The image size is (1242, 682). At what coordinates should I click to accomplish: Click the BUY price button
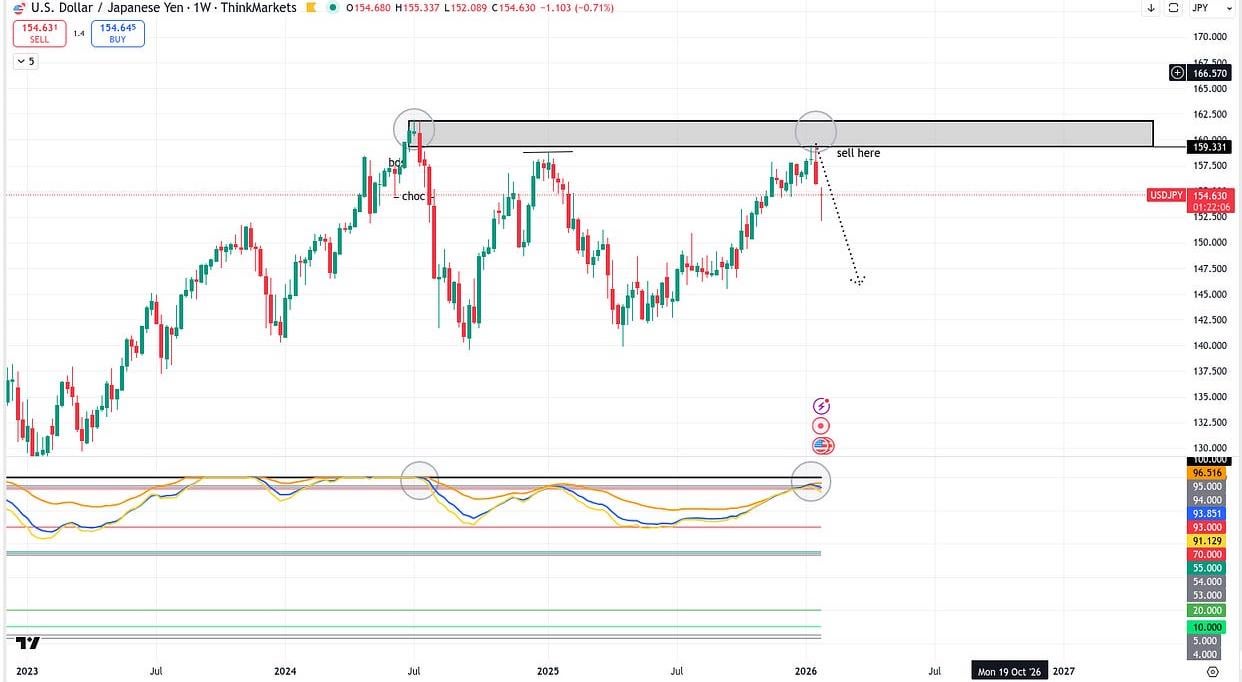(117, 34)
